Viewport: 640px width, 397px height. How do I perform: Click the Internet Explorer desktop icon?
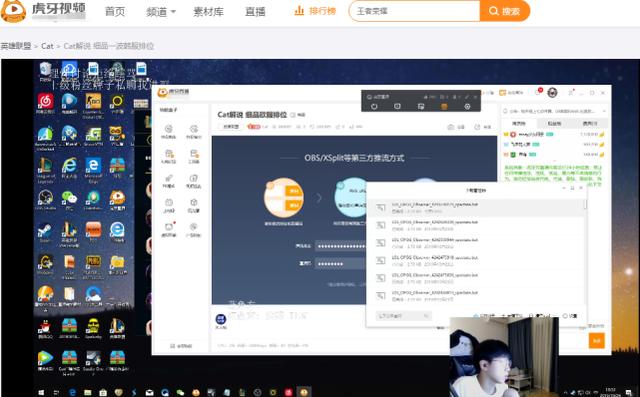(69, 169)
